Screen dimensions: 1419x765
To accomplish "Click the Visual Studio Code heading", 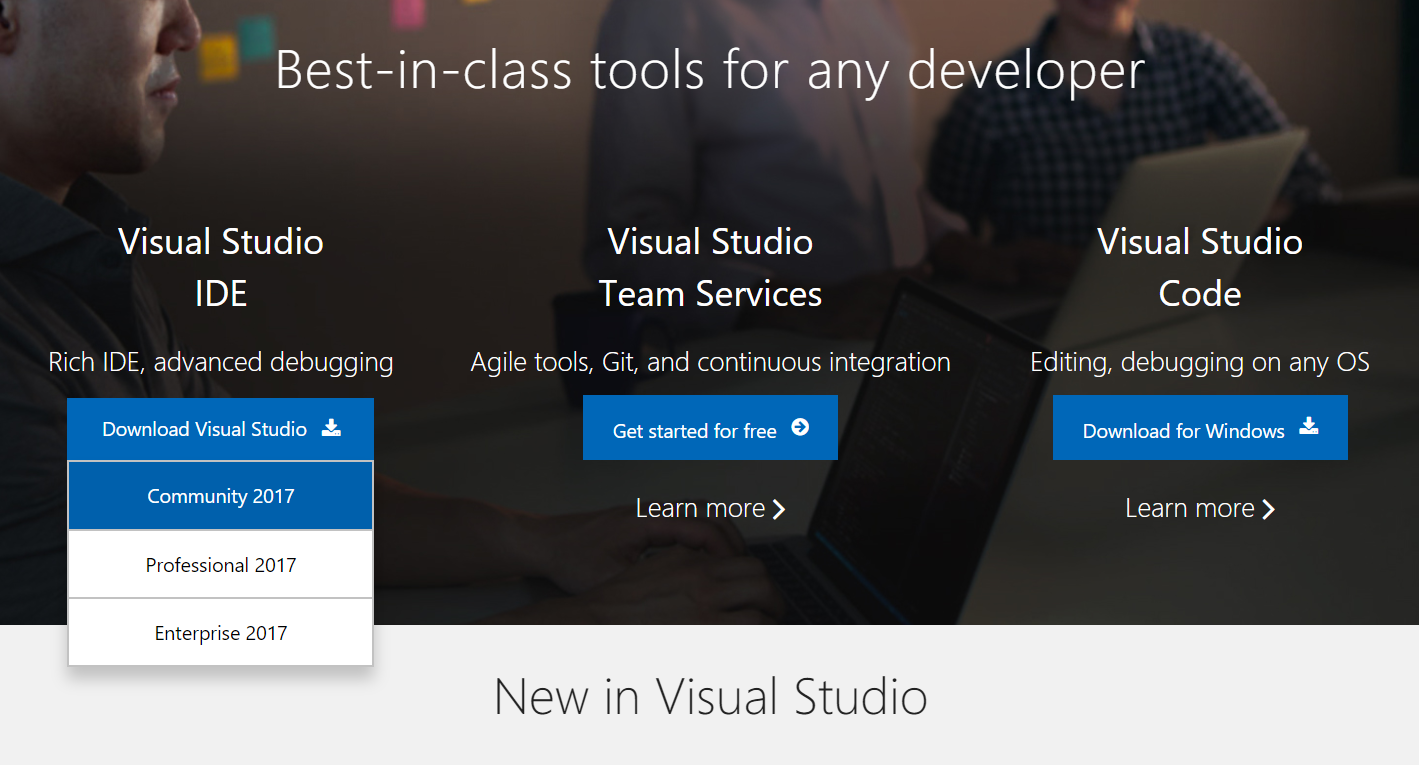I will coord(1200,267).
